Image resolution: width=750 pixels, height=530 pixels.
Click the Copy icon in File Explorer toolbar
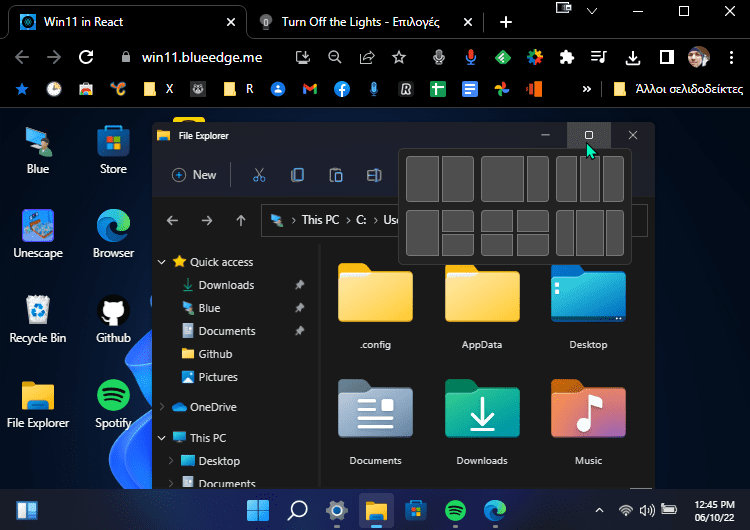297,175
